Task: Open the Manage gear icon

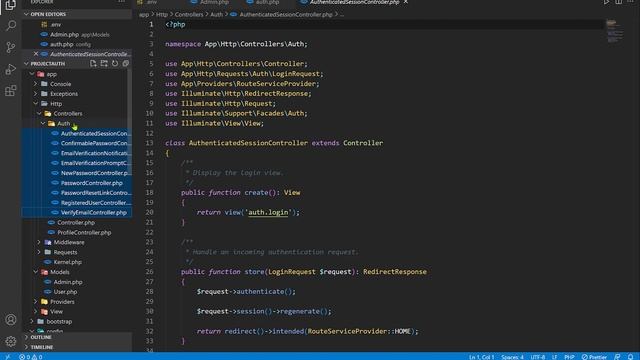Action: (x=11, y=341)
